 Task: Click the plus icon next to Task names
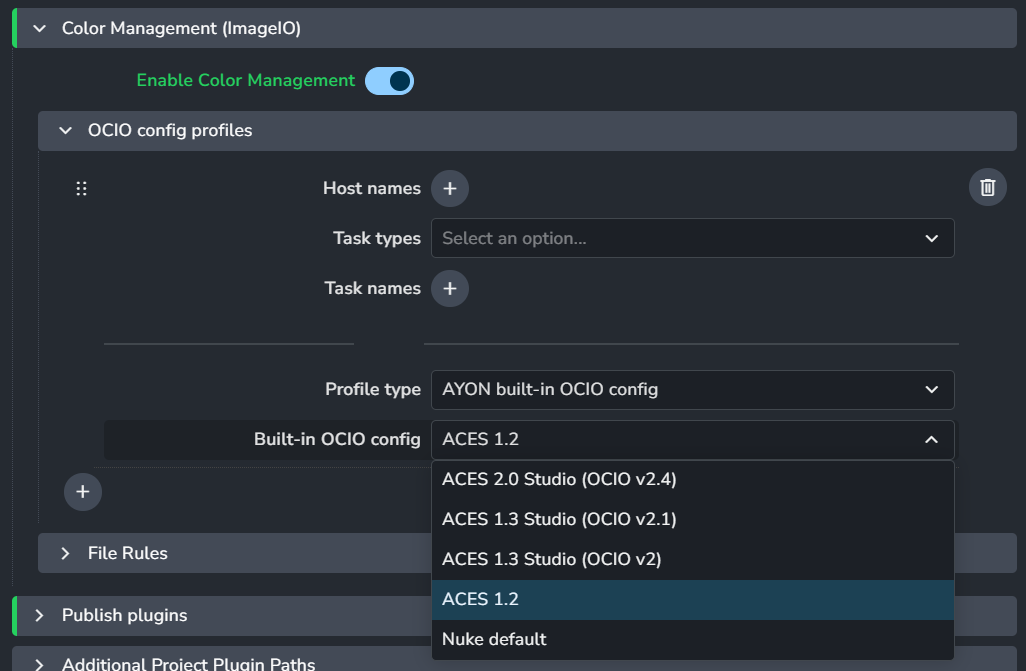(450, 288)
